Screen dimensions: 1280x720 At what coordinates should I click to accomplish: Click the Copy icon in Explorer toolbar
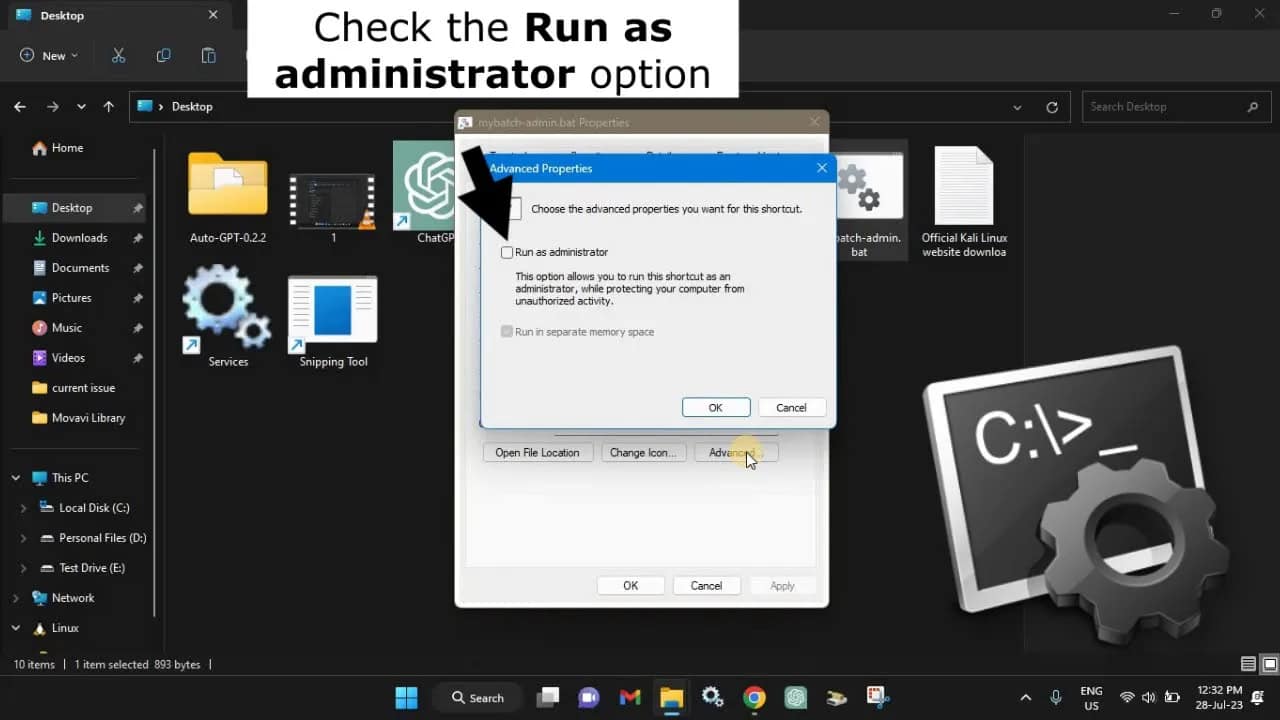click(163, 55)
